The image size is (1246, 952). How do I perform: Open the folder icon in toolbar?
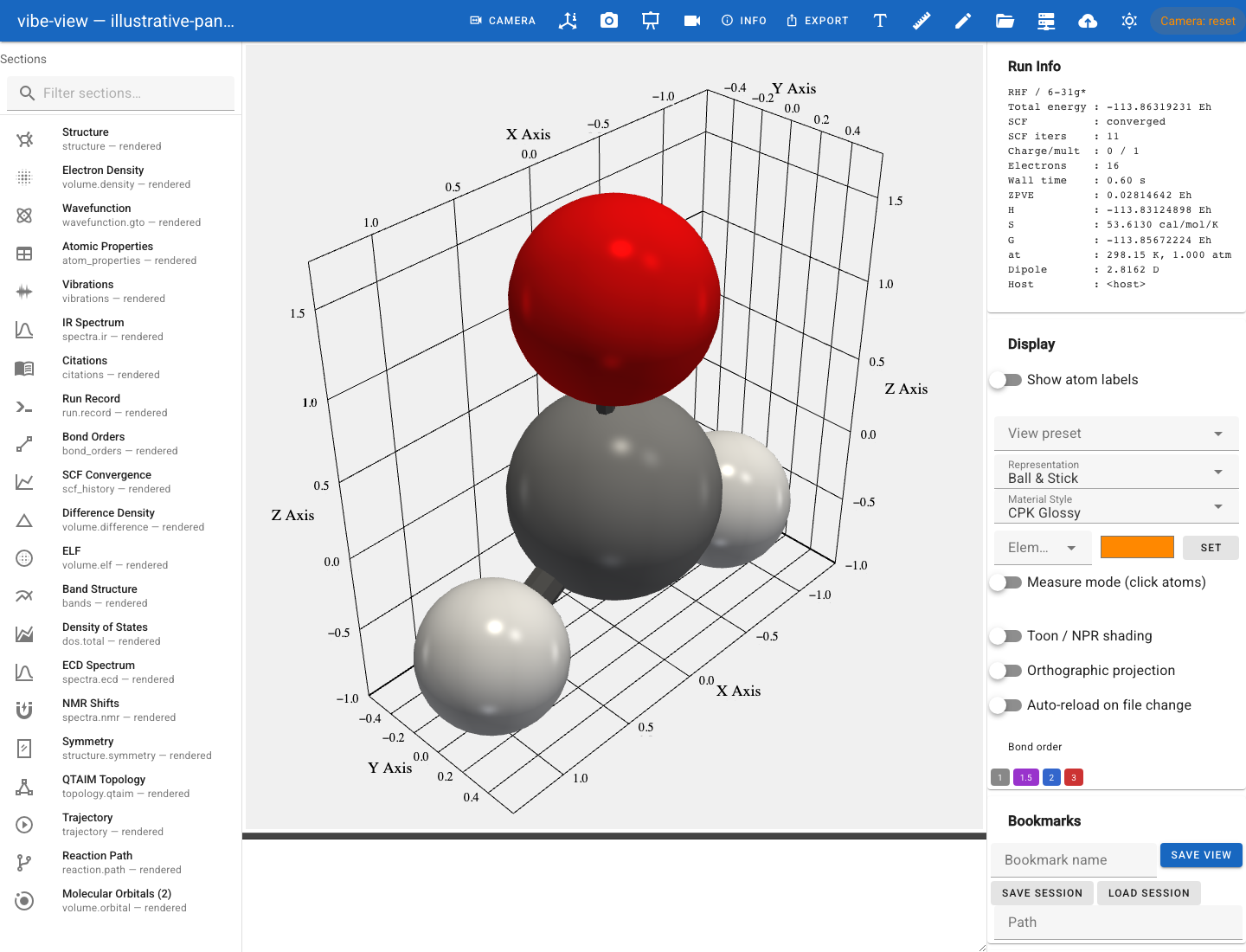coord(1005,21)
